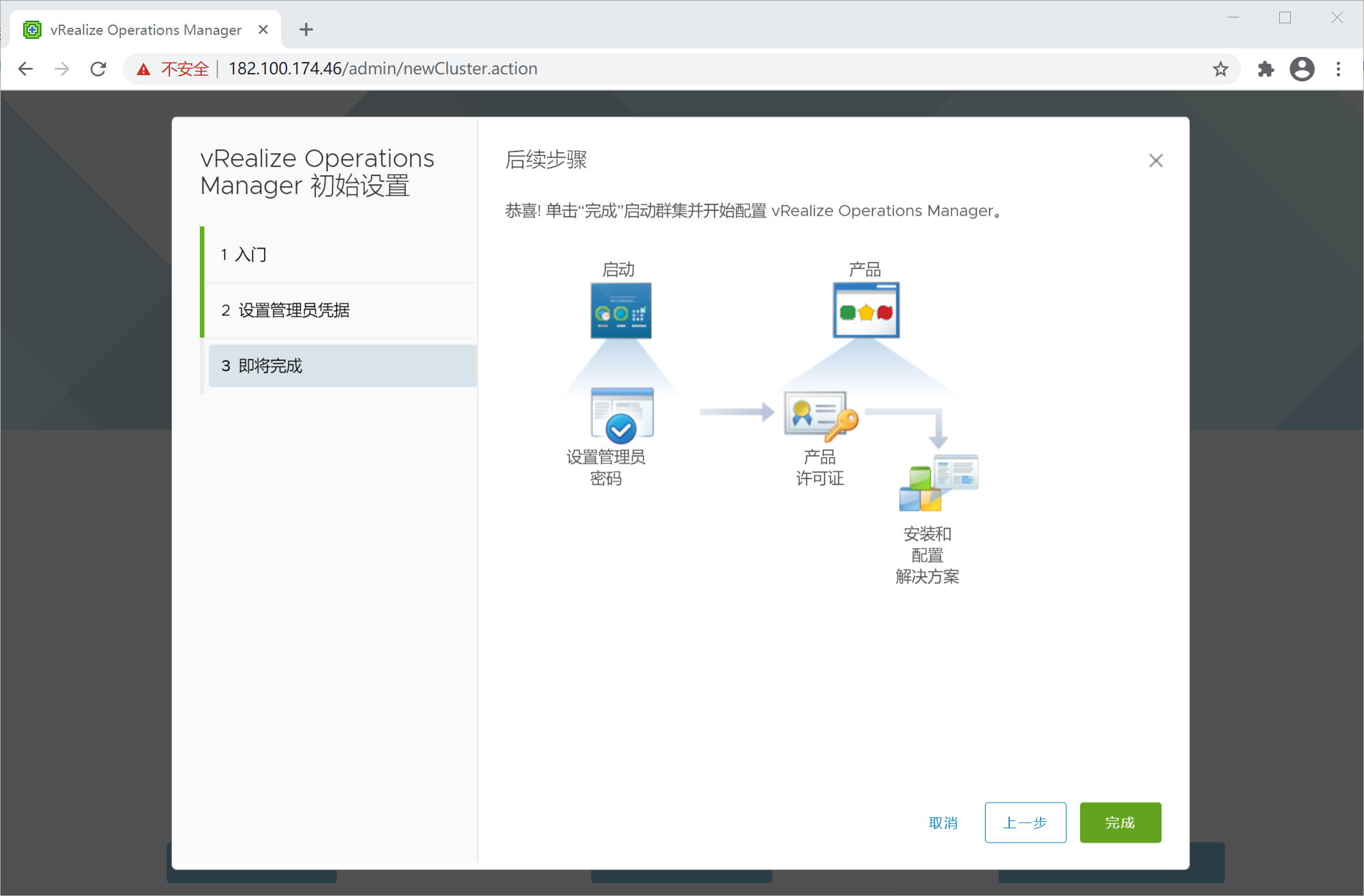Click the 产品许可证 key icon
The image size is (1364, 896).
[x=821, y=416]
